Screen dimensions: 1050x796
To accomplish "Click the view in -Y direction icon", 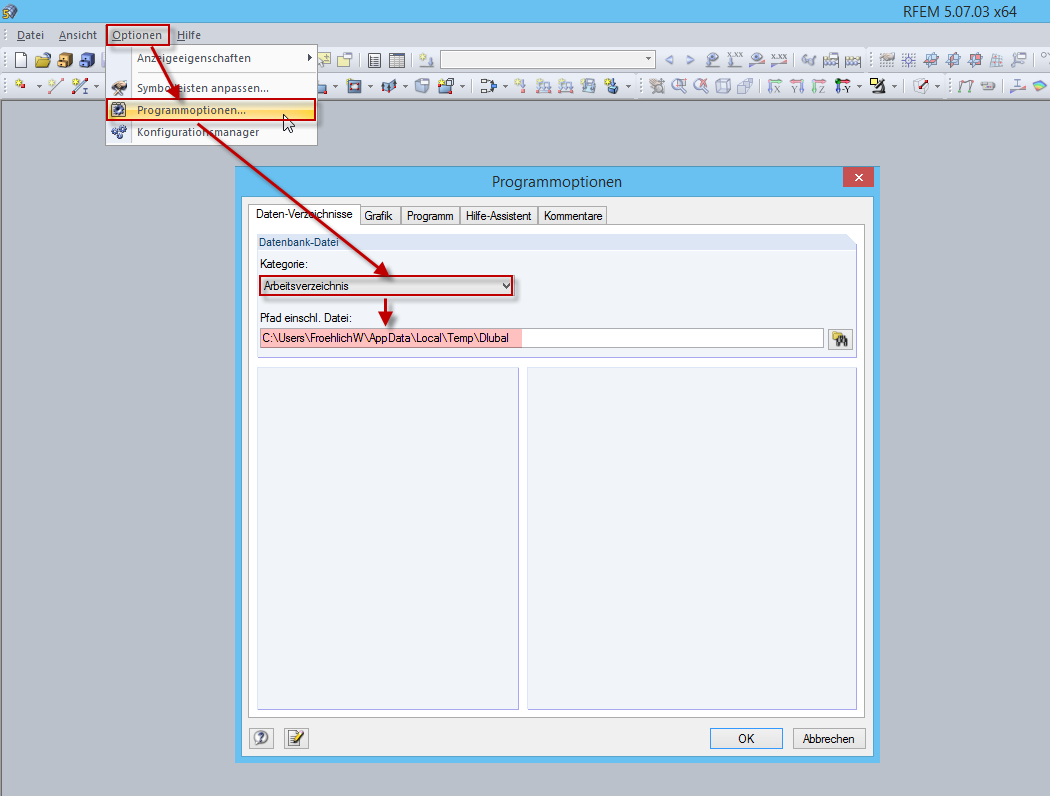I will (842, 86).
